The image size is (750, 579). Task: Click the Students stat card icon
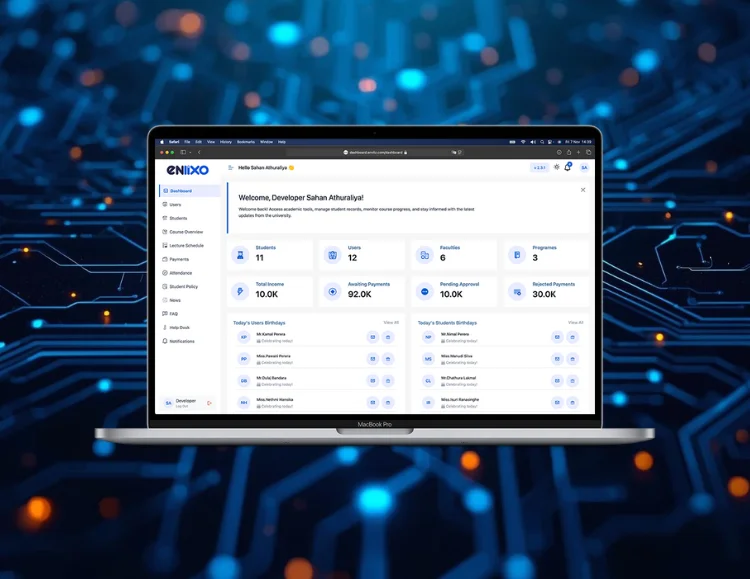tap(239, 255)
